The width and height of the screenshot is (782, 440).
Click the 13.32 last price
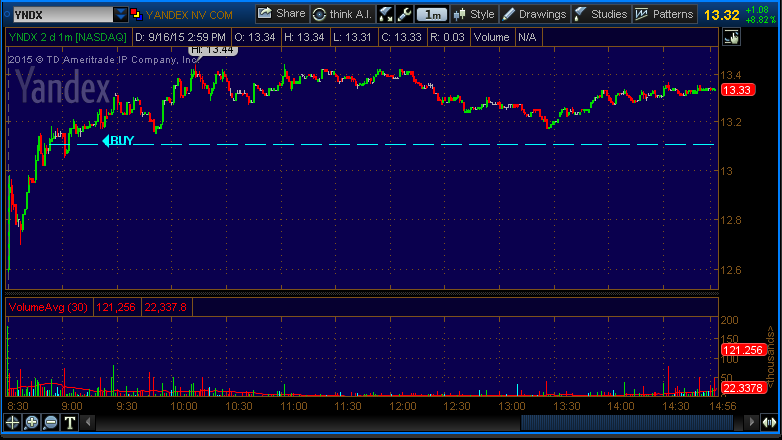click(721, 15)
